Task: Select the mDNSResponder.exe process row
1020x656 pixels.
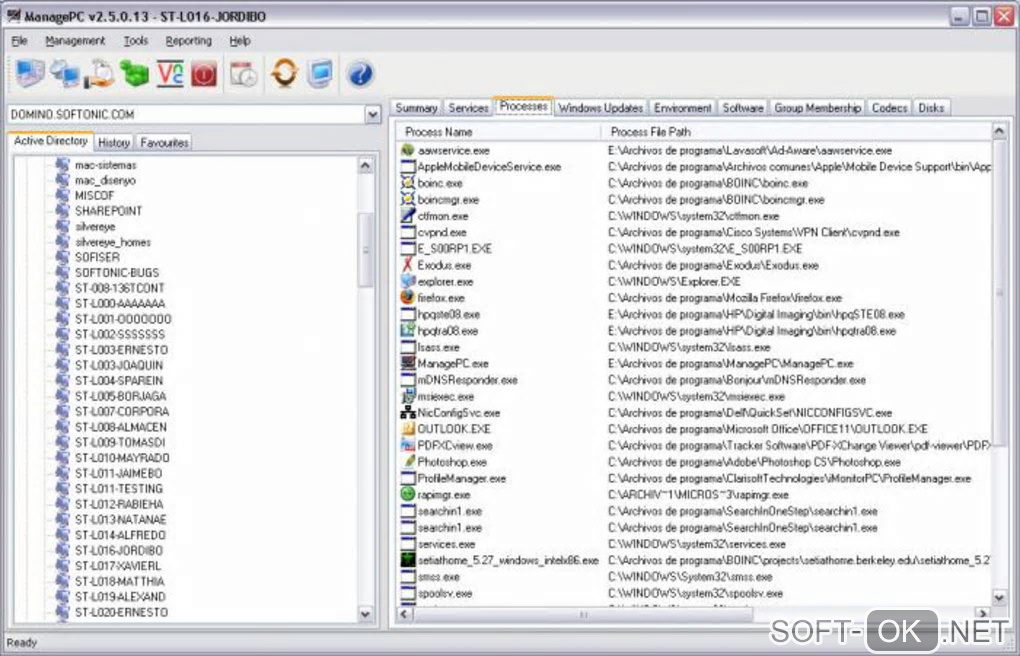Action: [x=694, y=379]
